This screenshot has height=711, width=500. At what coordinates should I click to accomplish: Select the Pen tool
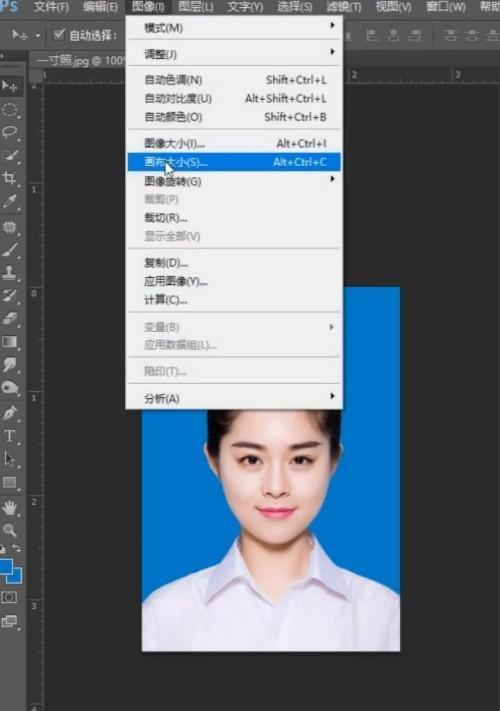coord(10,413)
